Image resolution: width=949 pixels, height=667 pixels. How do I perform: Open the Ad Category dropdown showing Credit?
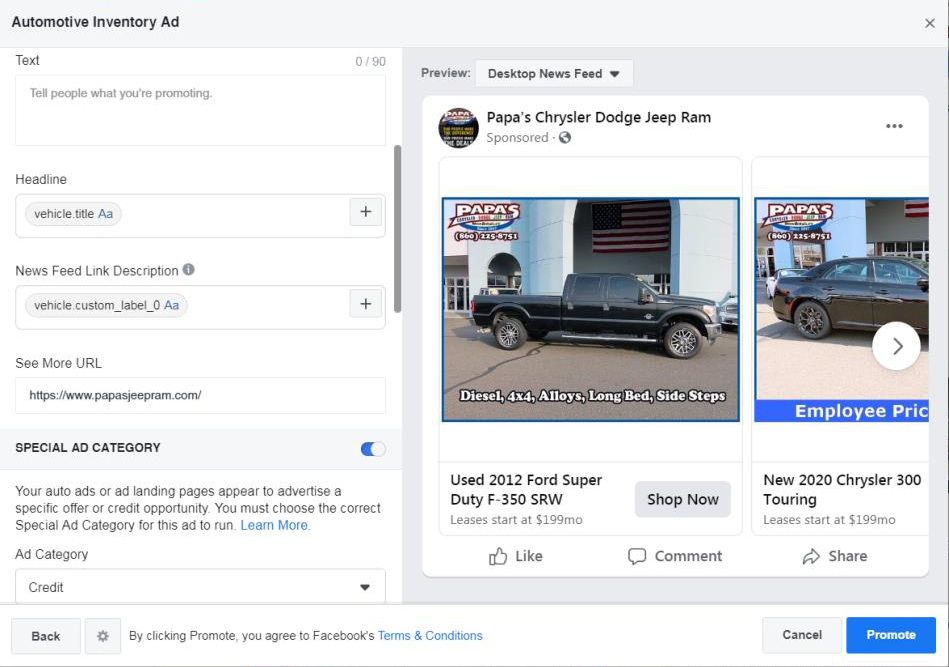pyautogui.click(x=200, y=586)
